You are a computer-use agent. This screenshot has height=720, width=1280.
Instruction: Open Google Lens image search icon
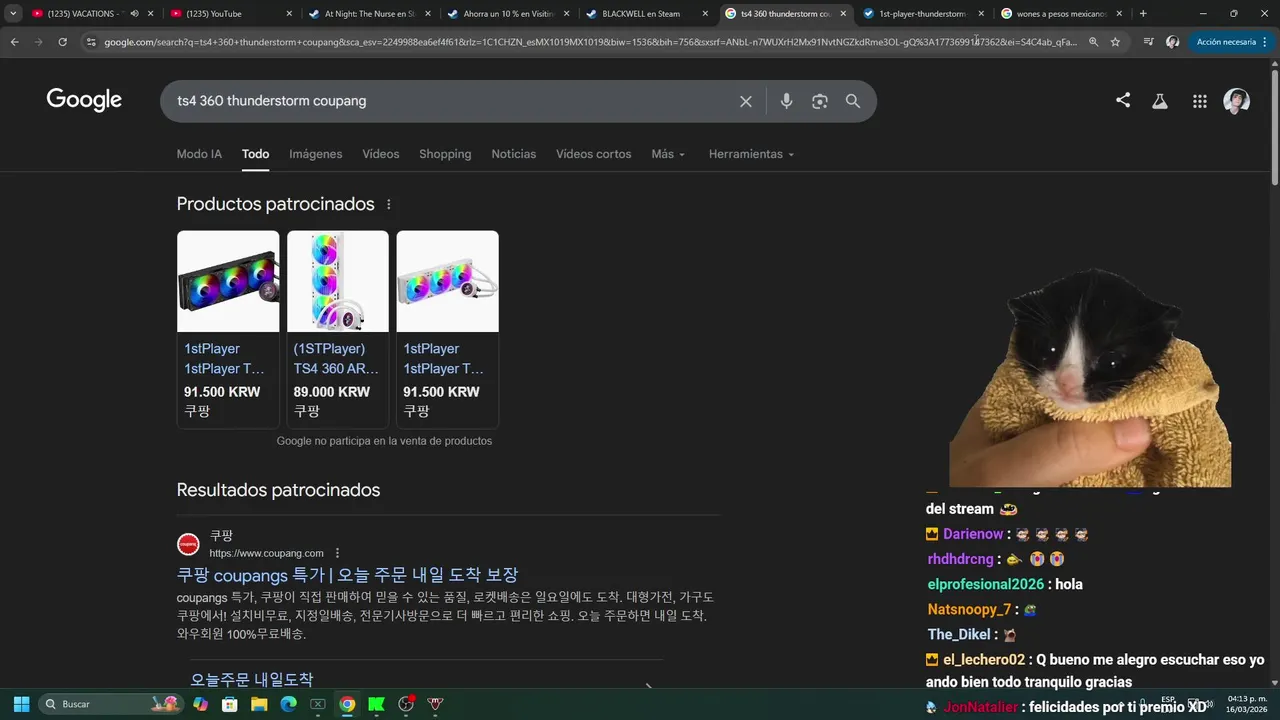(x=820, y=101)
